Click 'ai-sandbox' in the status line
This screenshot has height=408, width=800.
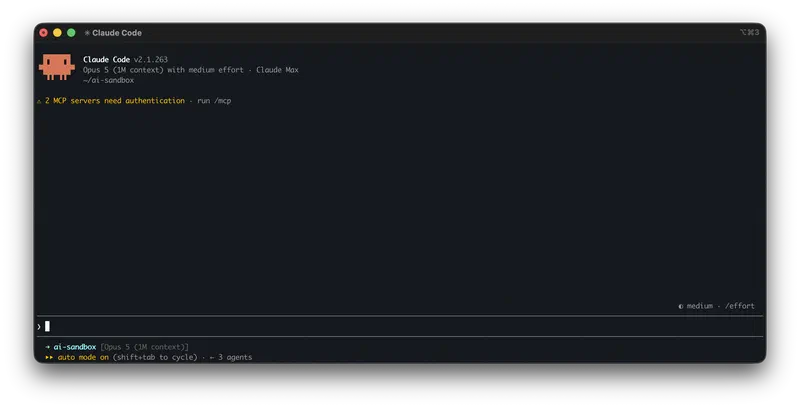75,347
